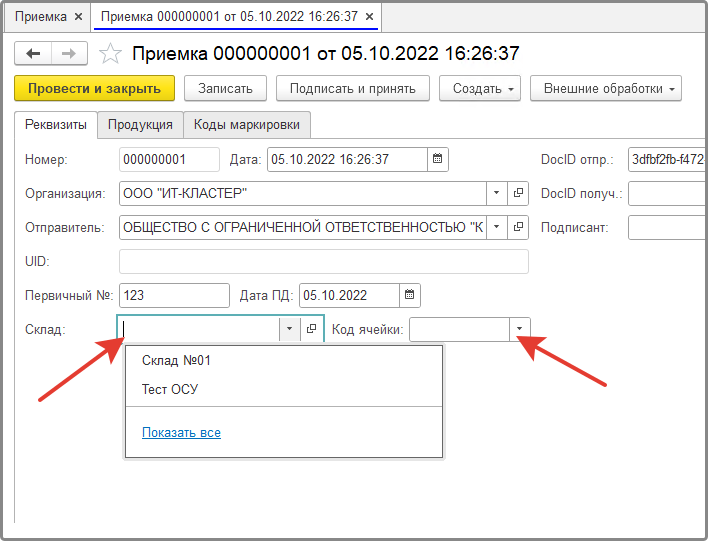The height and width of the screenshot is (541, 708).
Task: Click the Показать все link
Action: (182, 433)
